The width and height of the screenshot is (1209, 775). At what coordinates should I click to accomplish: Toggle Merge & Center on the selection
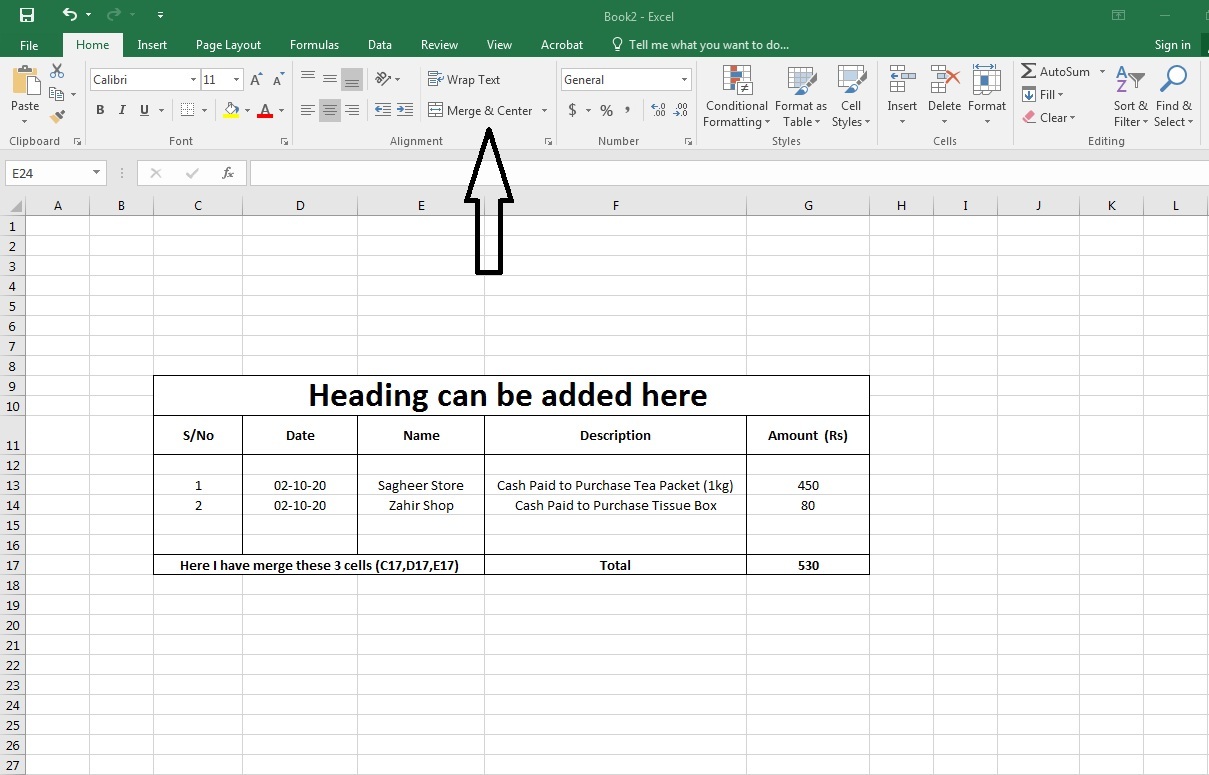(480, 110)
